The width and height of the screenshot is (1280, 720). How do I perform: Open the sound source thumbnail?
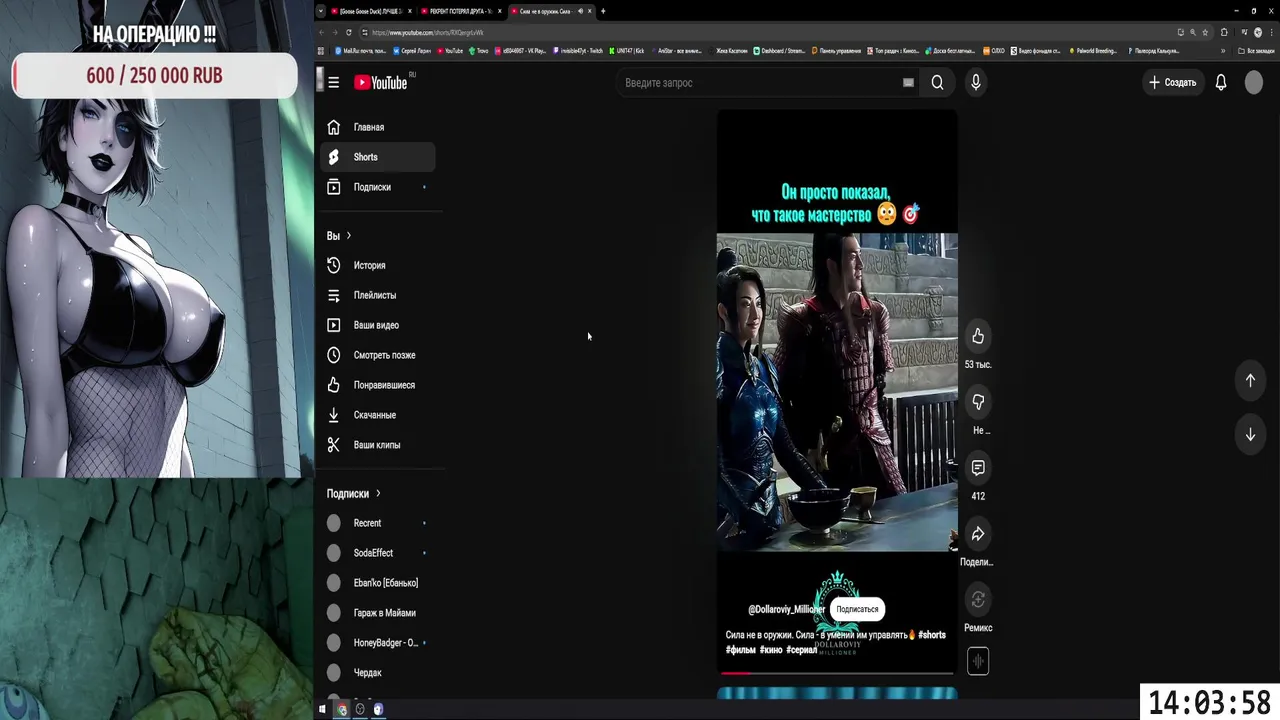(978, 661)
